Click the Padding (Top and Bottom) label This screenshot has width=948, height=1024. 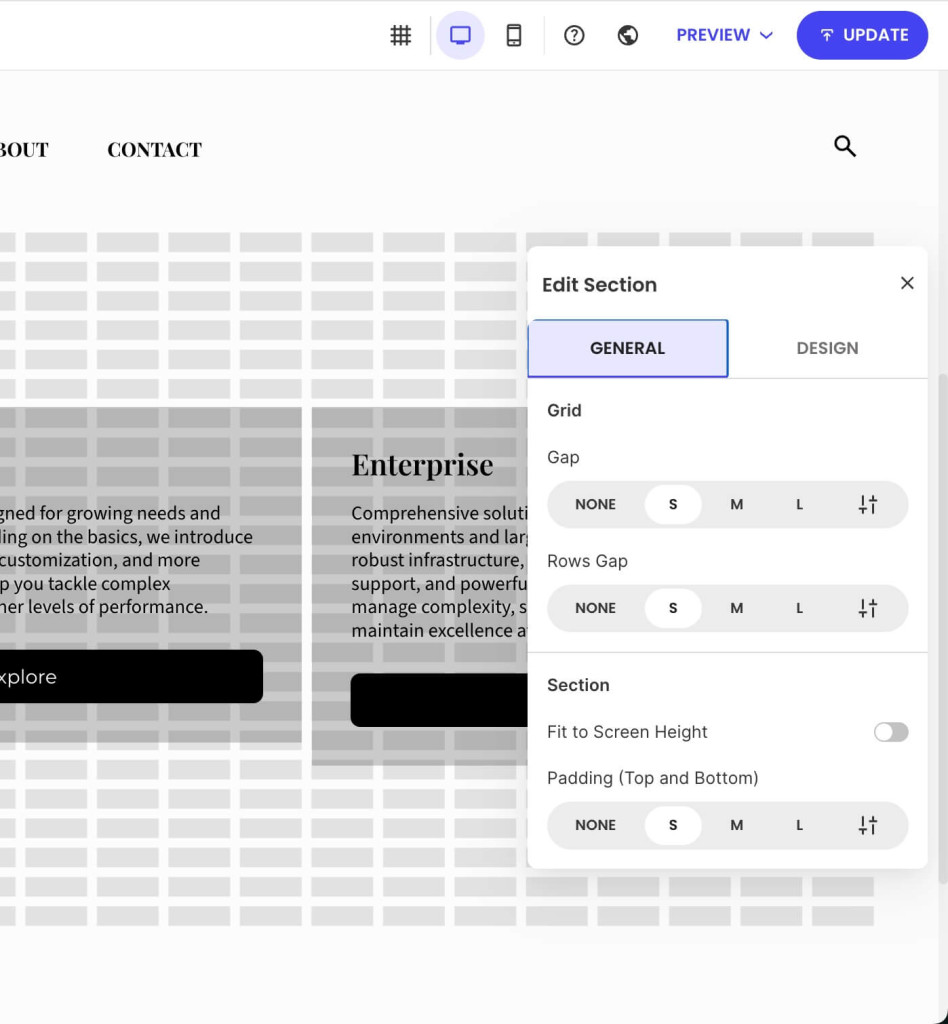[652, 778]
